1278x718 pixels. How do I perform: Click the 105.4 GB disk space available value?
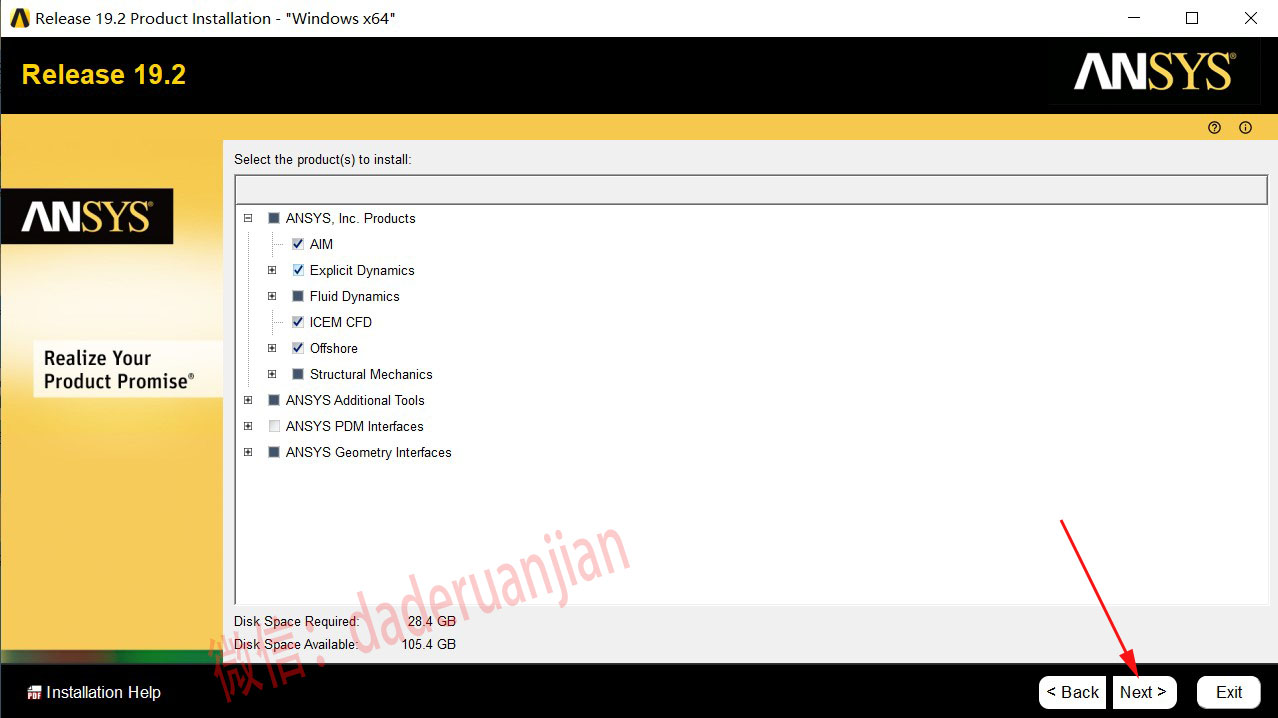pos(428,644)
